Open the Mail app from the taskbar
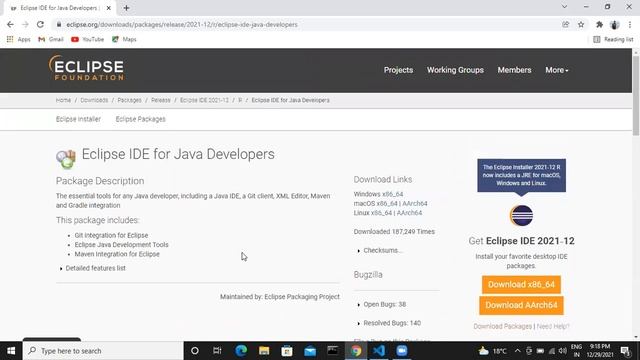 [310, 351]
